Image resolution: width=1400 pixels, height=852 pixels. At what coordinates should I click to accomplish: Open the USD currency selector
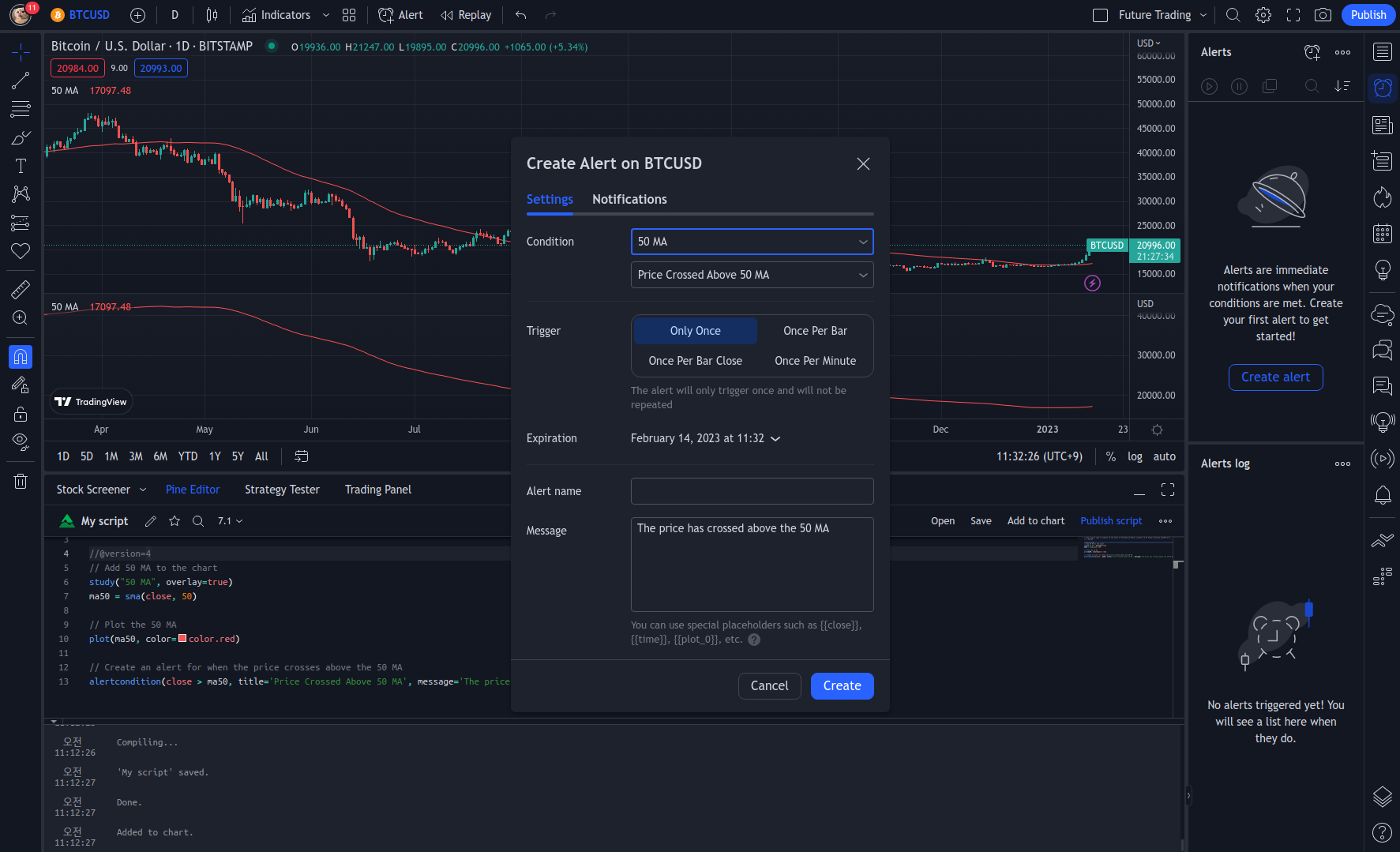(1148, 43)
